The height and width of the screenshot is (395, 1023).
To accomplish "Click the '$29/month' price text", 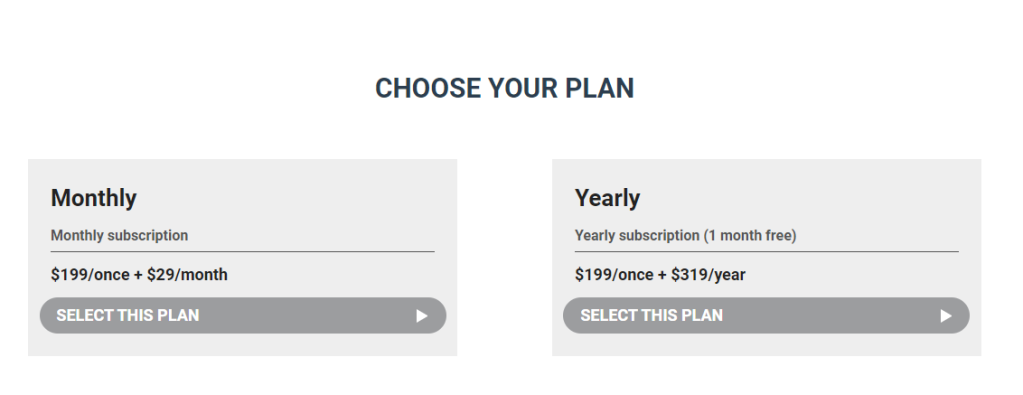I will 187,275.
